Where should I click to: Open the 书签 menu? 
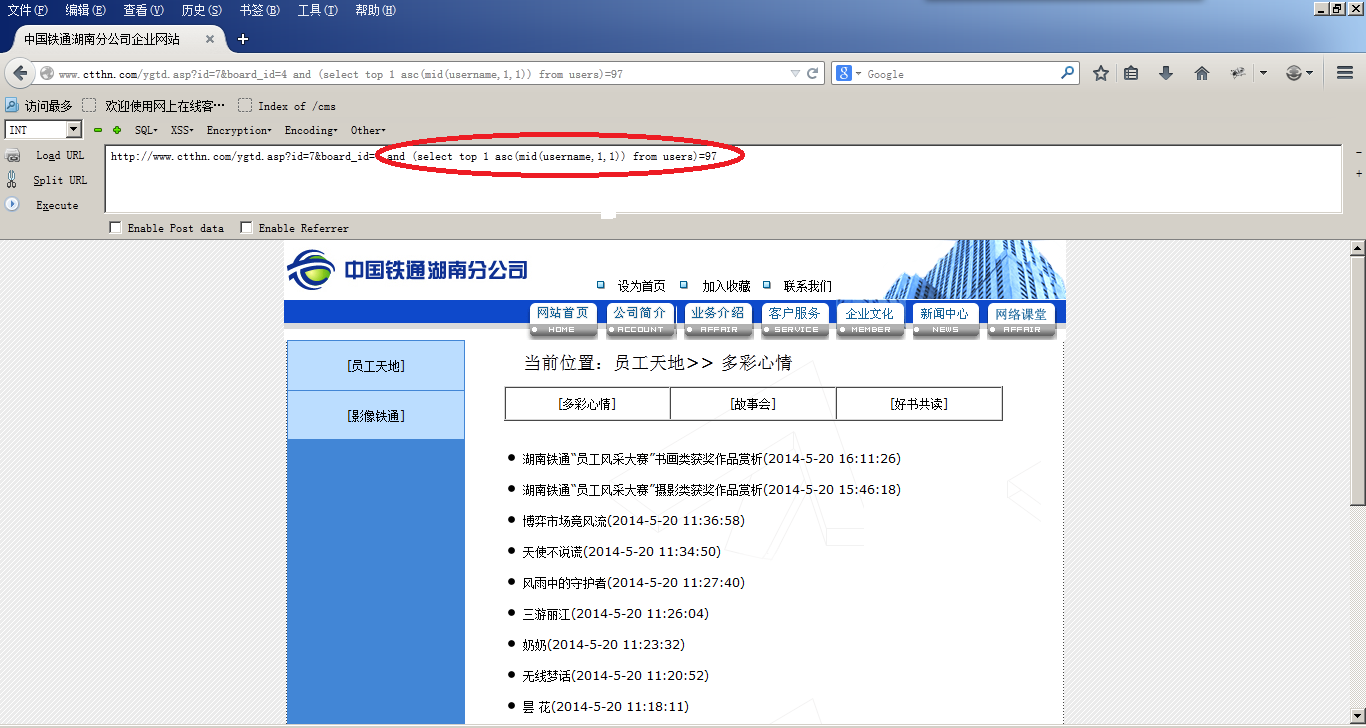(259, 10)
